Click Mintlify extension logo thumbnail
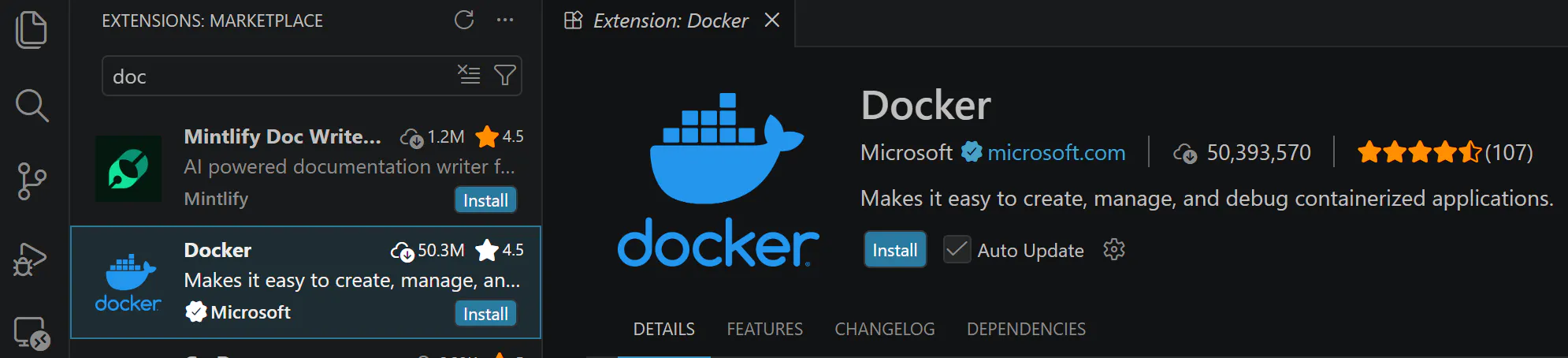 pyautogui.click(x=128, y=169)
